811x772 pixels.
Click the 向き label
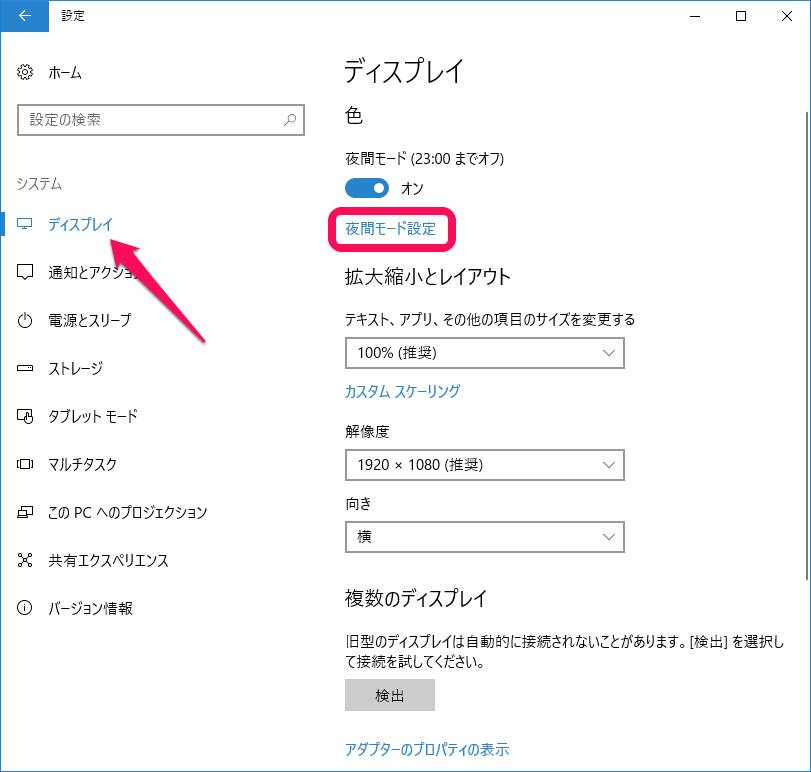pos(358,503)
